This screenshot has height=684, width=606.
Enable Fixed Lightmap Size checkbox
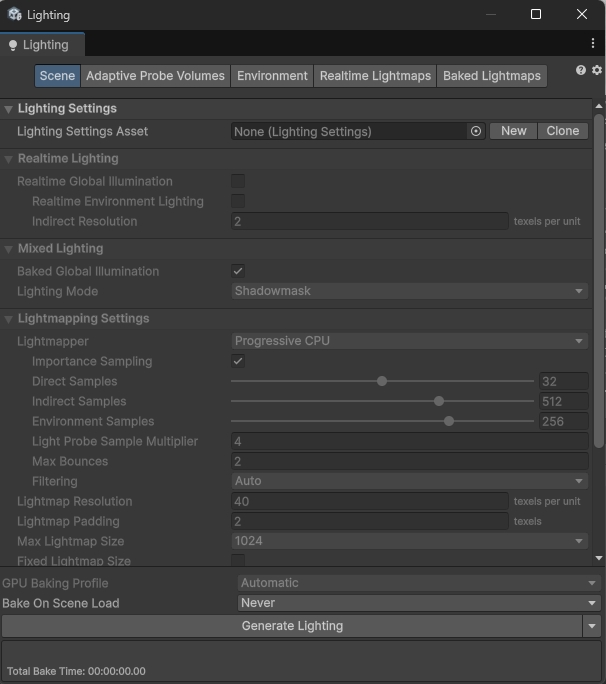[238, 560]
